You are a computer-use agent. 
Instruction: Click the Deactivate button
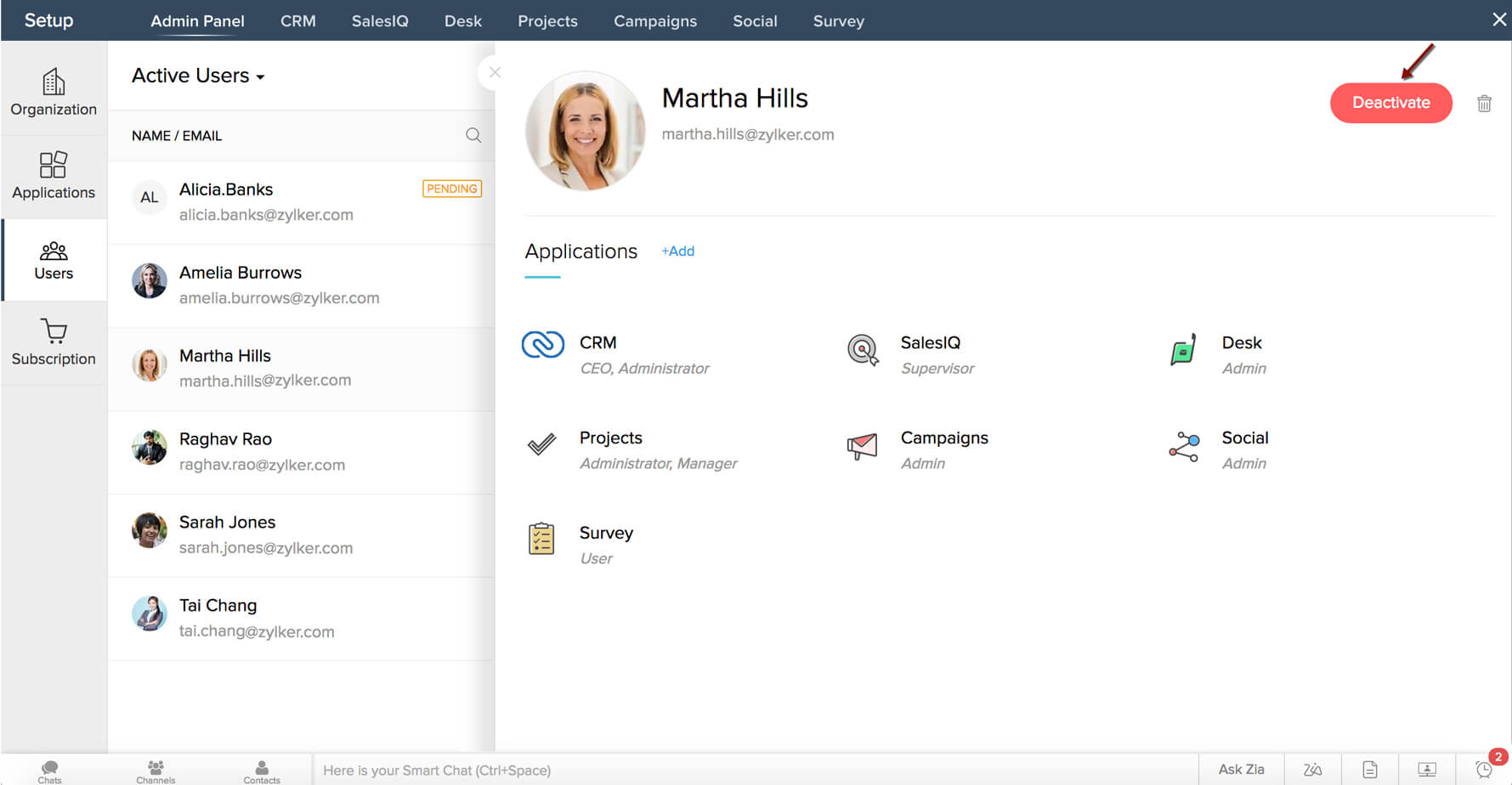coord(1391,103)
